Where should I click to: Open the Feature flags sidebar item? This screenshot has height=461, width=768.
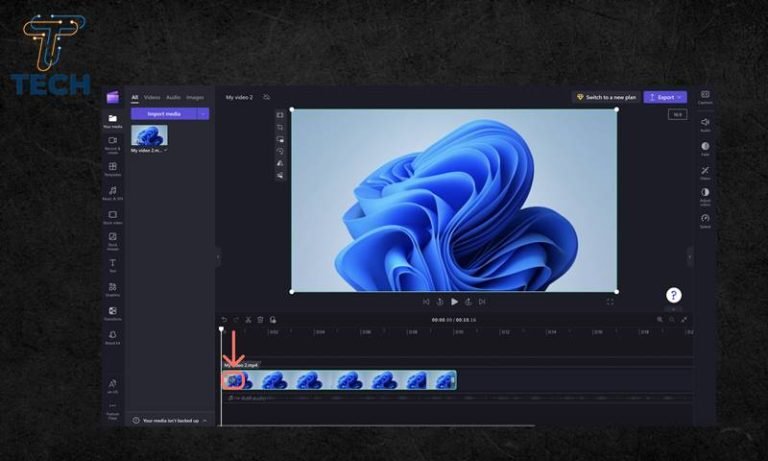pos(113,412)
